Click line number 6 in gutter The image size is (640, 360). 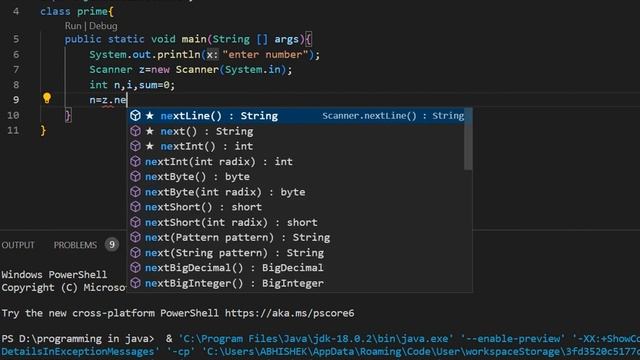coord(16,54)
